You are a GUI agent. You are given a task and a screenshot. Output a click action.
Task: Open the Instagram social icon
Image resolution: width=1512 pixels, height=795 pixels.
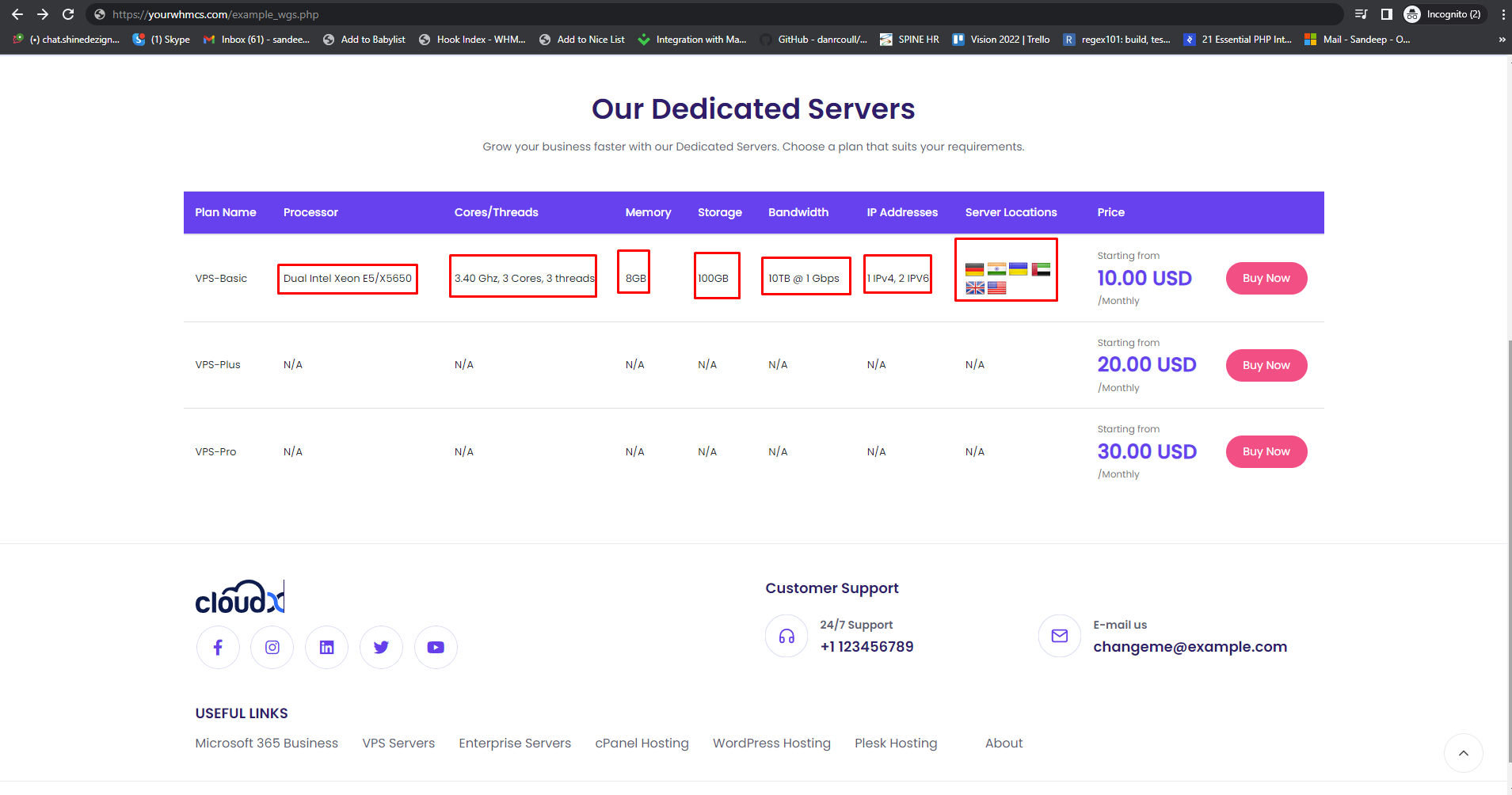coord(272,648)
